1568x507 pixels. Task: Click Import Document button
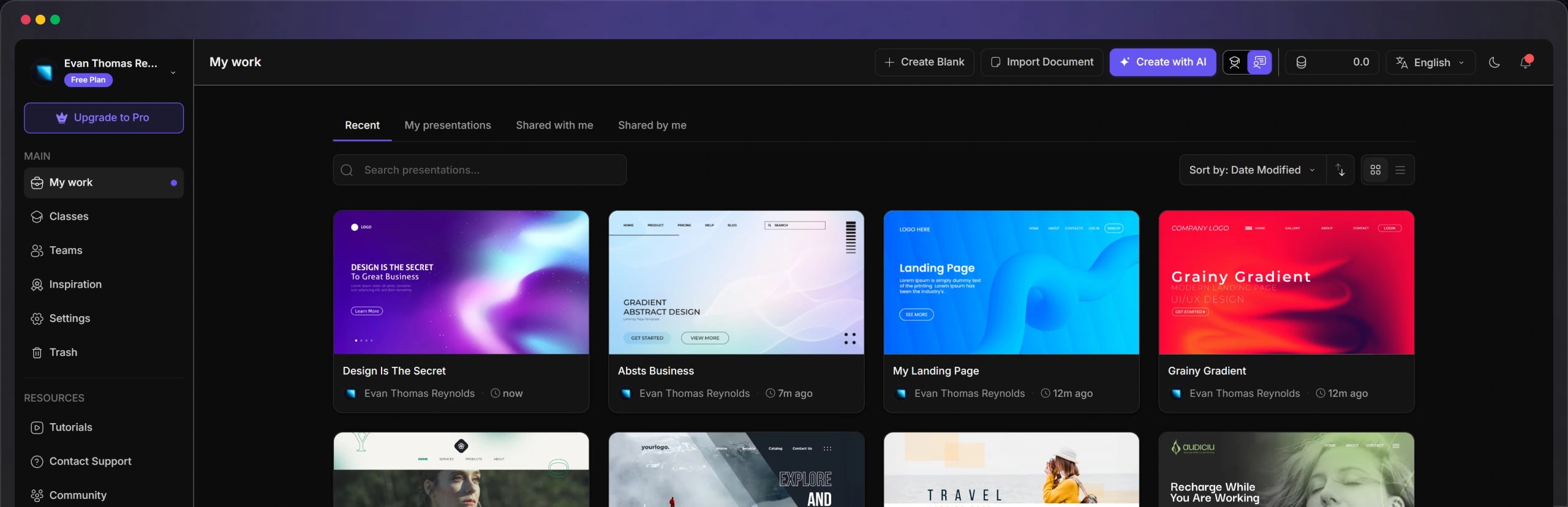pos(1042,62)
